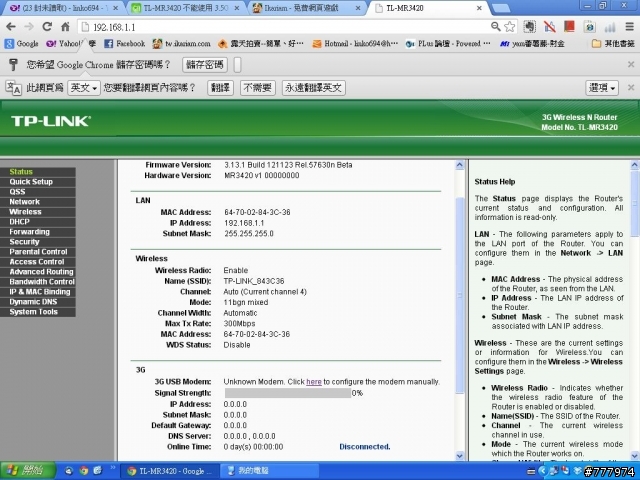640x480 pixels.
Task: Click the help pane scroll up arrow
Action: point(635,165)
